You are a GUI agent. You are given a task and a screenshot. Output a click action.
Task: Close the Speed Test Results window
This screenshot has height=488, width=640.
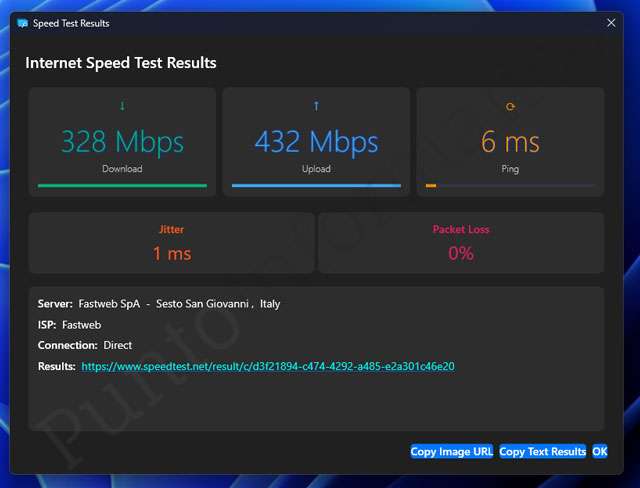[611, 22]
